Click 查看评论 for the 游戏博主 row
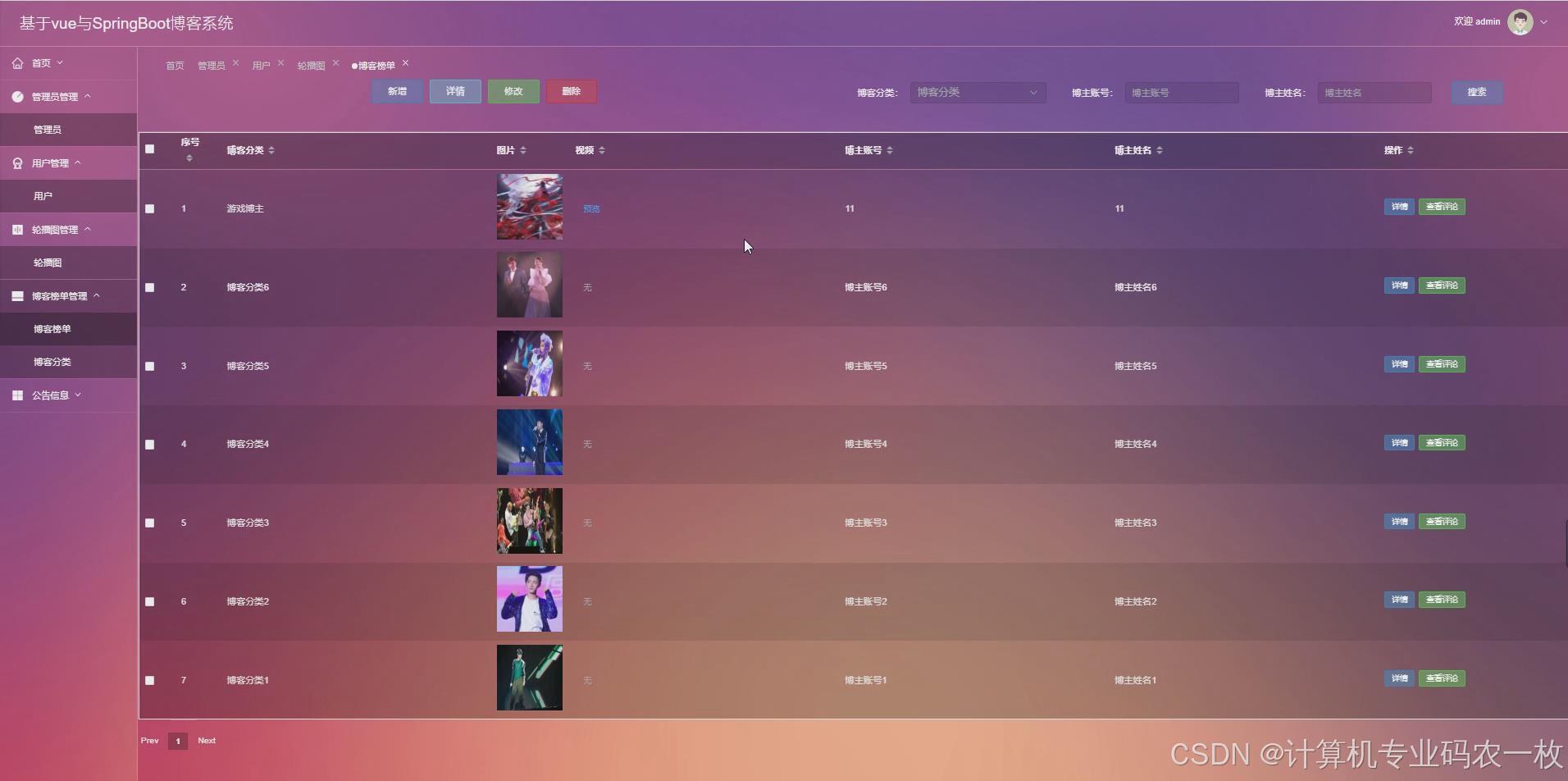Screen dimensions: 1568x781 1442,207
